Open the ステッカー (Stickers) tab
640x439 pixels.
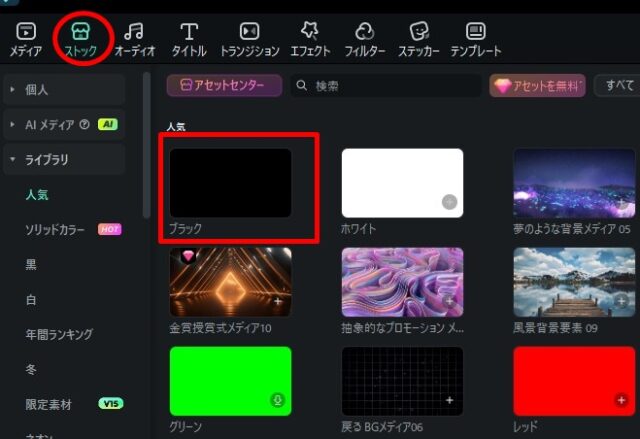click(x=419, y=40)
